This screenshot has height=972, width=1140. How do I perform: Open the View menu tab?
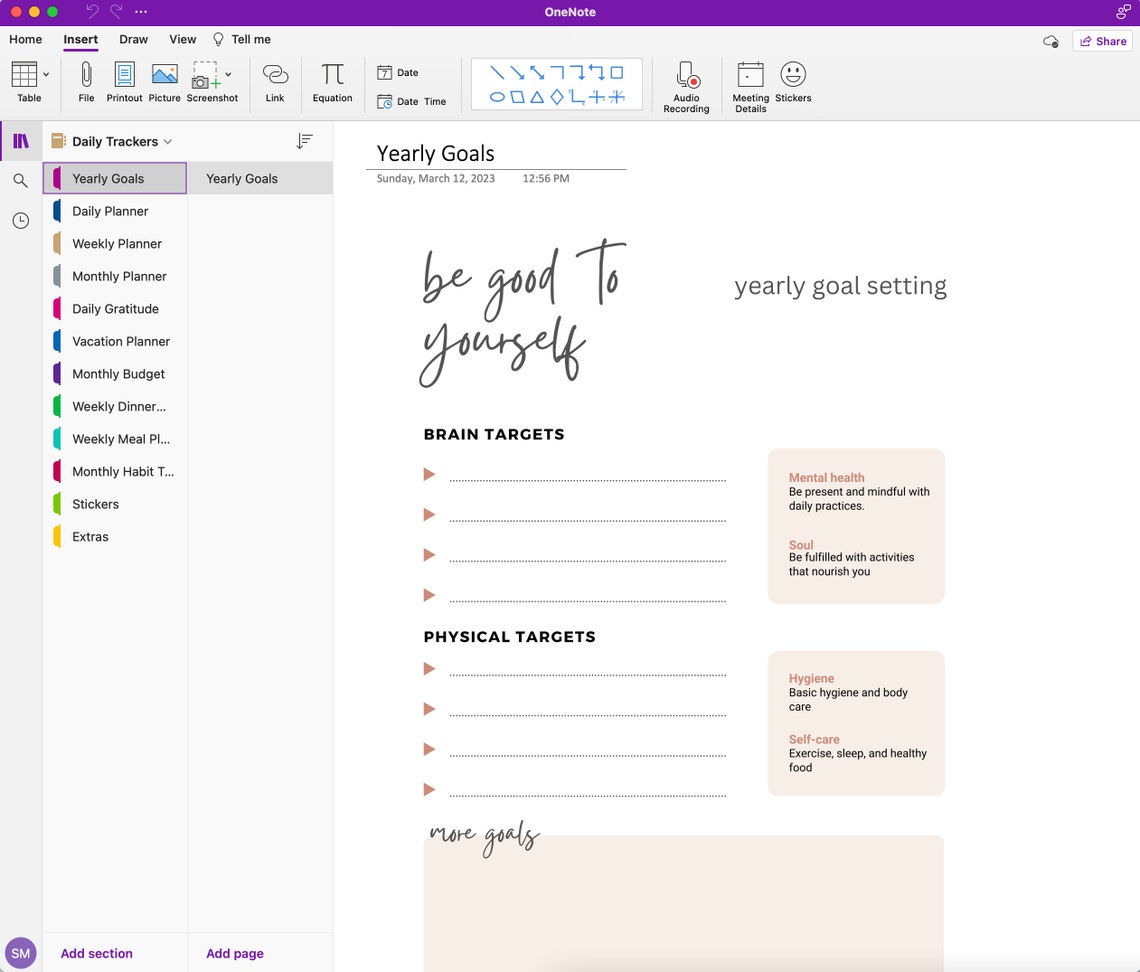point(182,39)
